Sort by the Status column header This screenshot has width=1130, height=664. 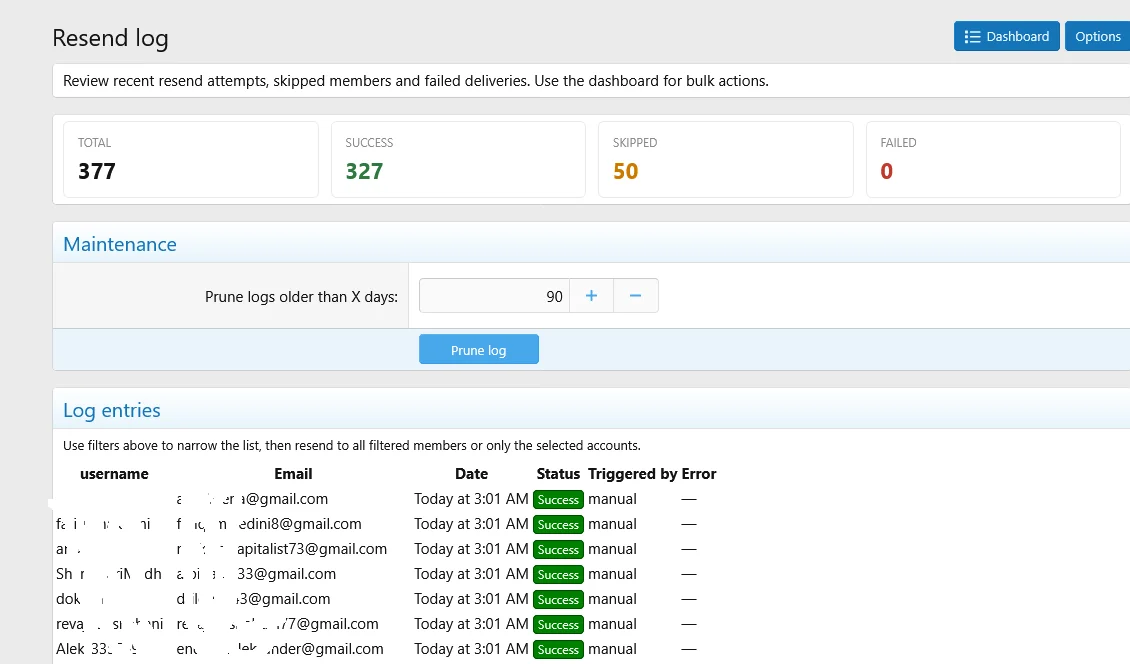(x=558, y=474)
